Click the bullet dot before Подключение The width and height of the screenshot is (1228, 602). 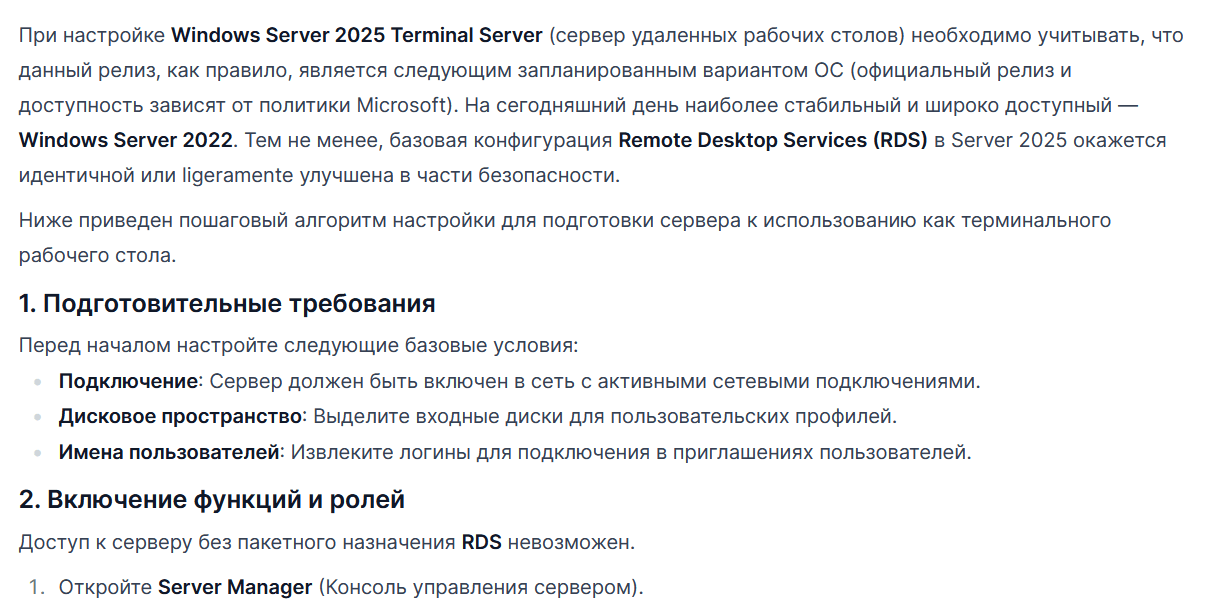click(38, 382)
